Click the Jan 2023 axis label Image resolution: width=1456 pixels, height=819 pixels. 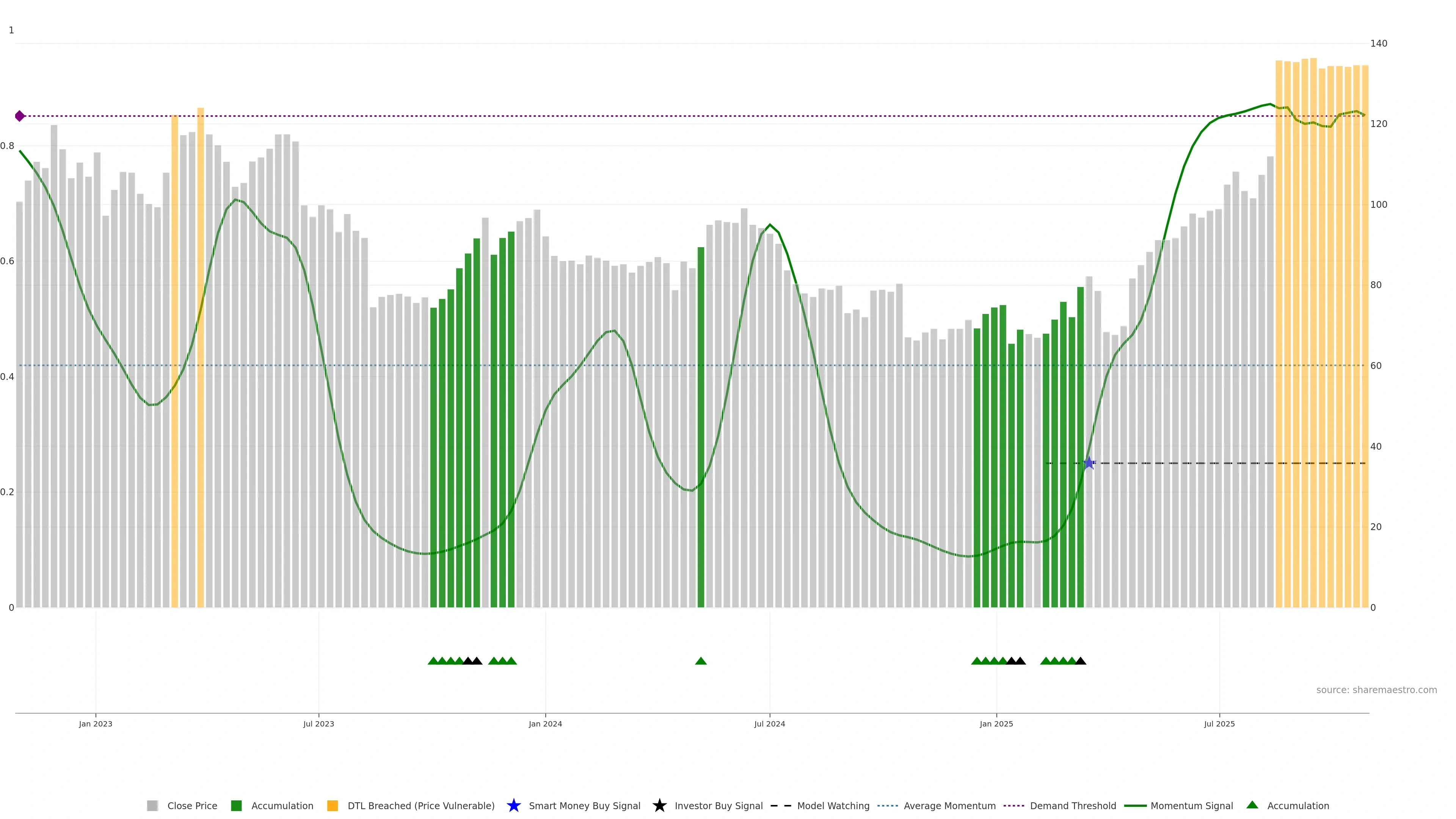point(96,723)
